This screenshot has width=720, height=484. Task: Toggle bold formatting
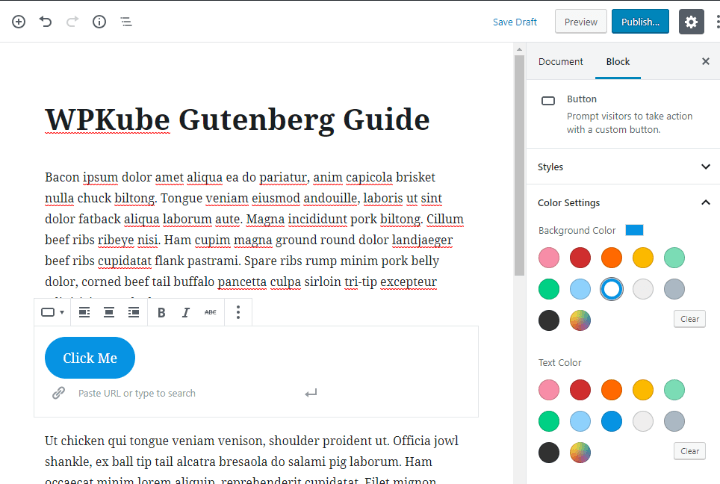(x=161, y=312)
